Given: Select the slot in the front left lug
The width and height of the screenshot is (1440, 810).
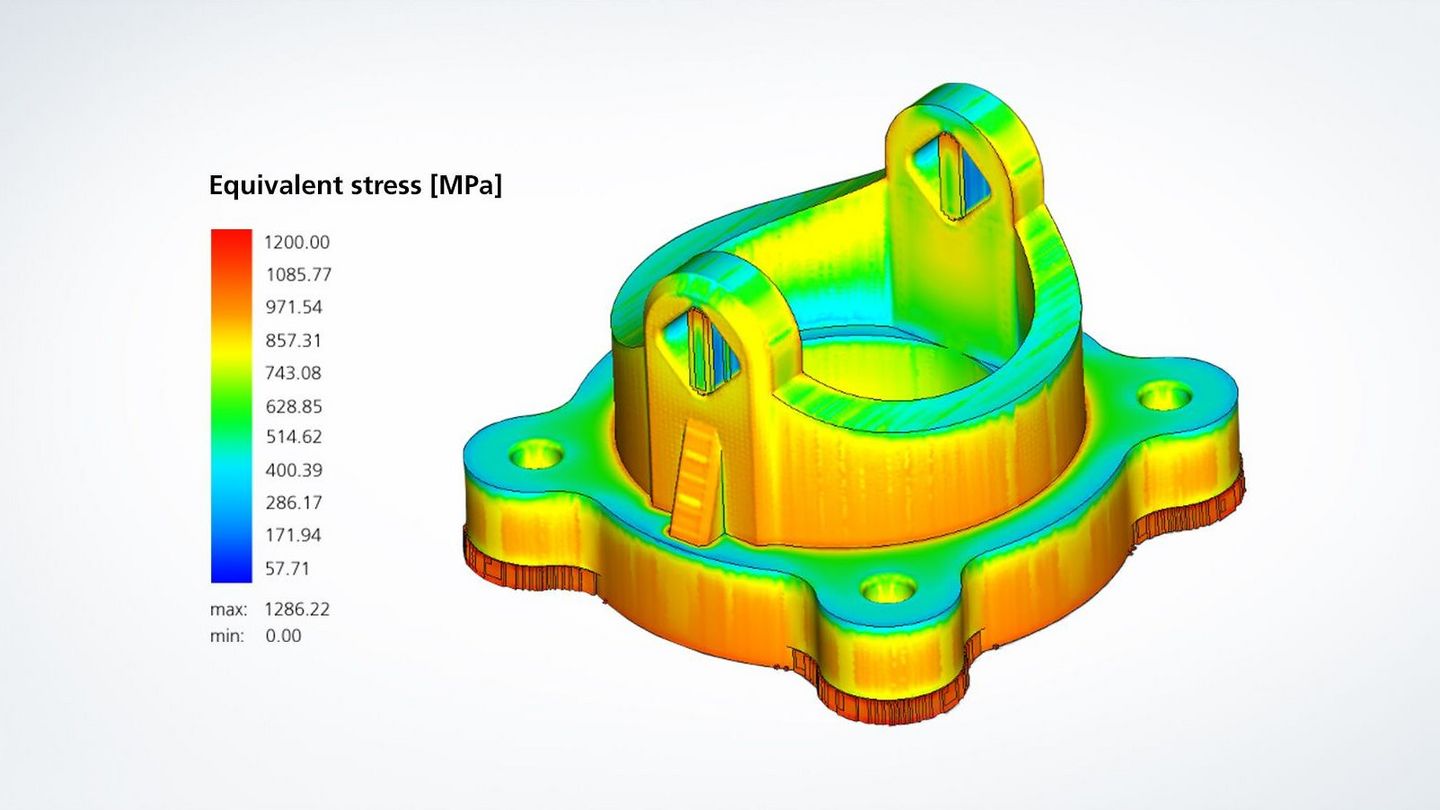Looking at the screenshot, I should pos(710,350).
